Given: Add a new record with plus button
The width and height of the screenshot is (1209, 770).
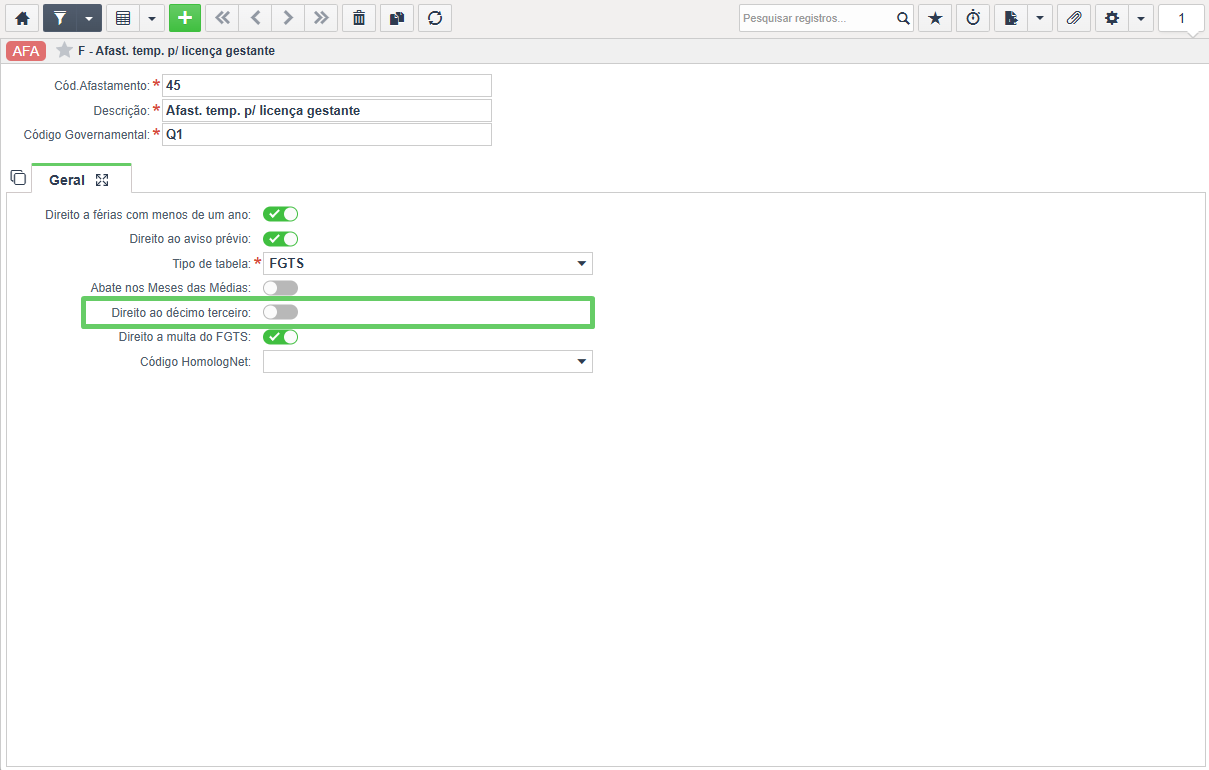Looking at the screenshot, I should pos(185,18).
